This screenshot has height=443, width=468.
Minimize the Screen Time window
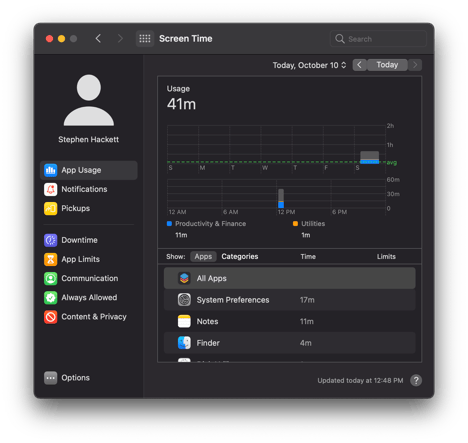click(x=61, y=39)
